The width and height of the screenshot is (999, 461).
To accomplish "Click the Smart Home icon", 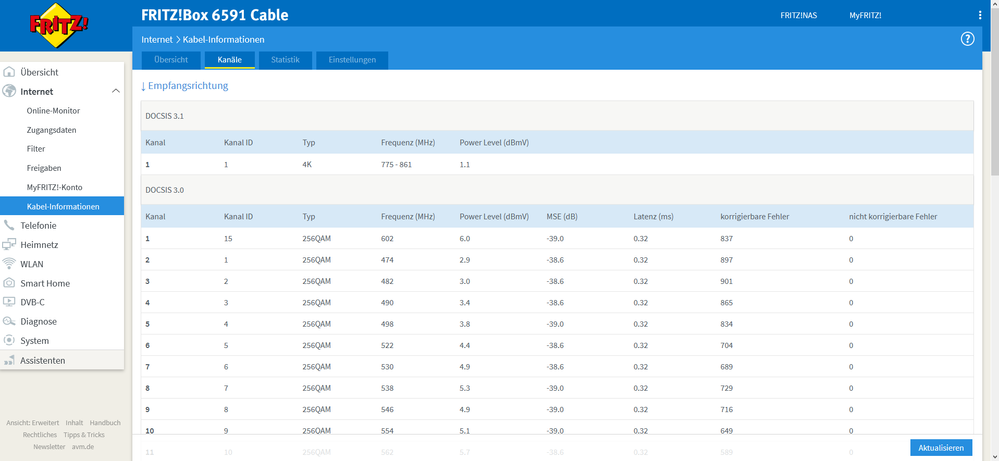I will point(9,283).
